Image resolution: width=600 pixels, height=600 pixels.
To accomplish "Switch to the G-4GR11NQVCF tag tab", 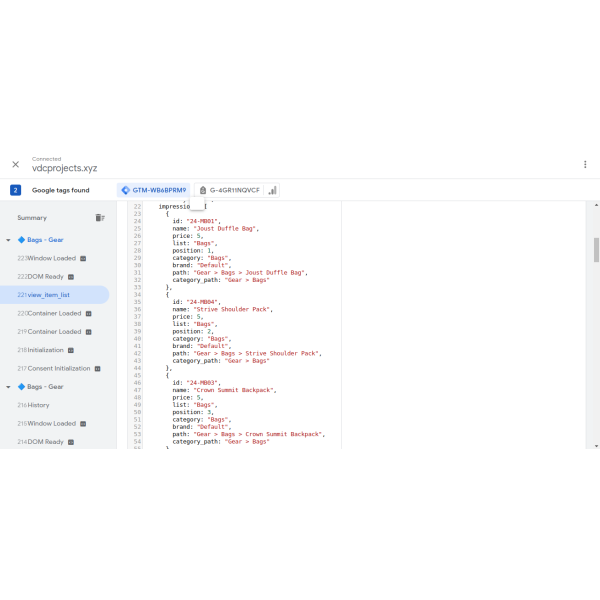I will 229,190.
